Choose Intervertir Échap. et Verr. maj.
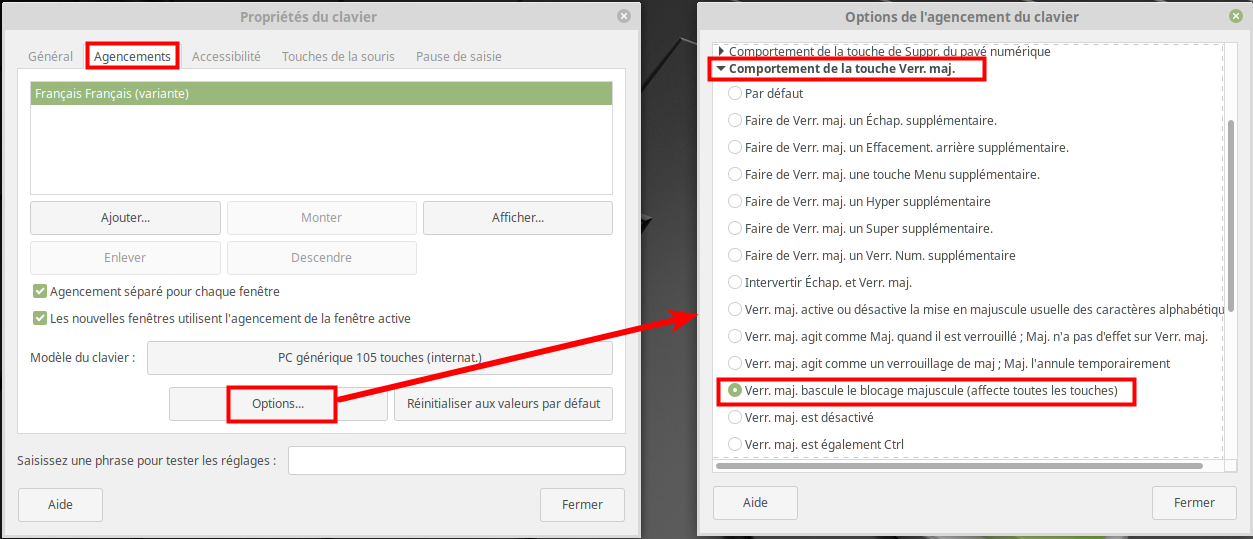This screenshot has height=539, width=1253. pos(735,282)
